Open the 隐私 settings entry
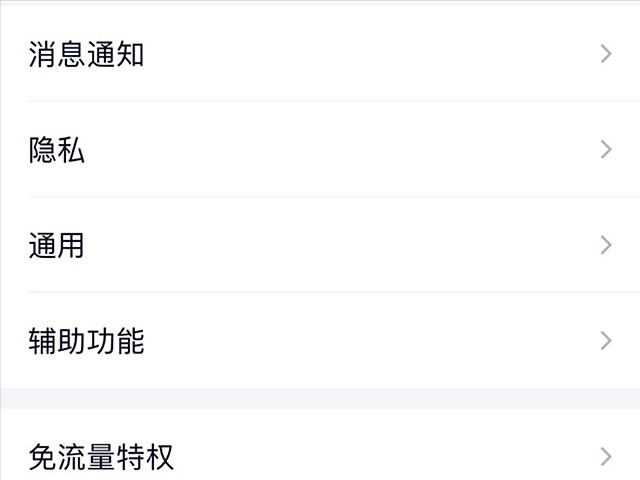The image size is (640, 480). (x=320, y=149)
